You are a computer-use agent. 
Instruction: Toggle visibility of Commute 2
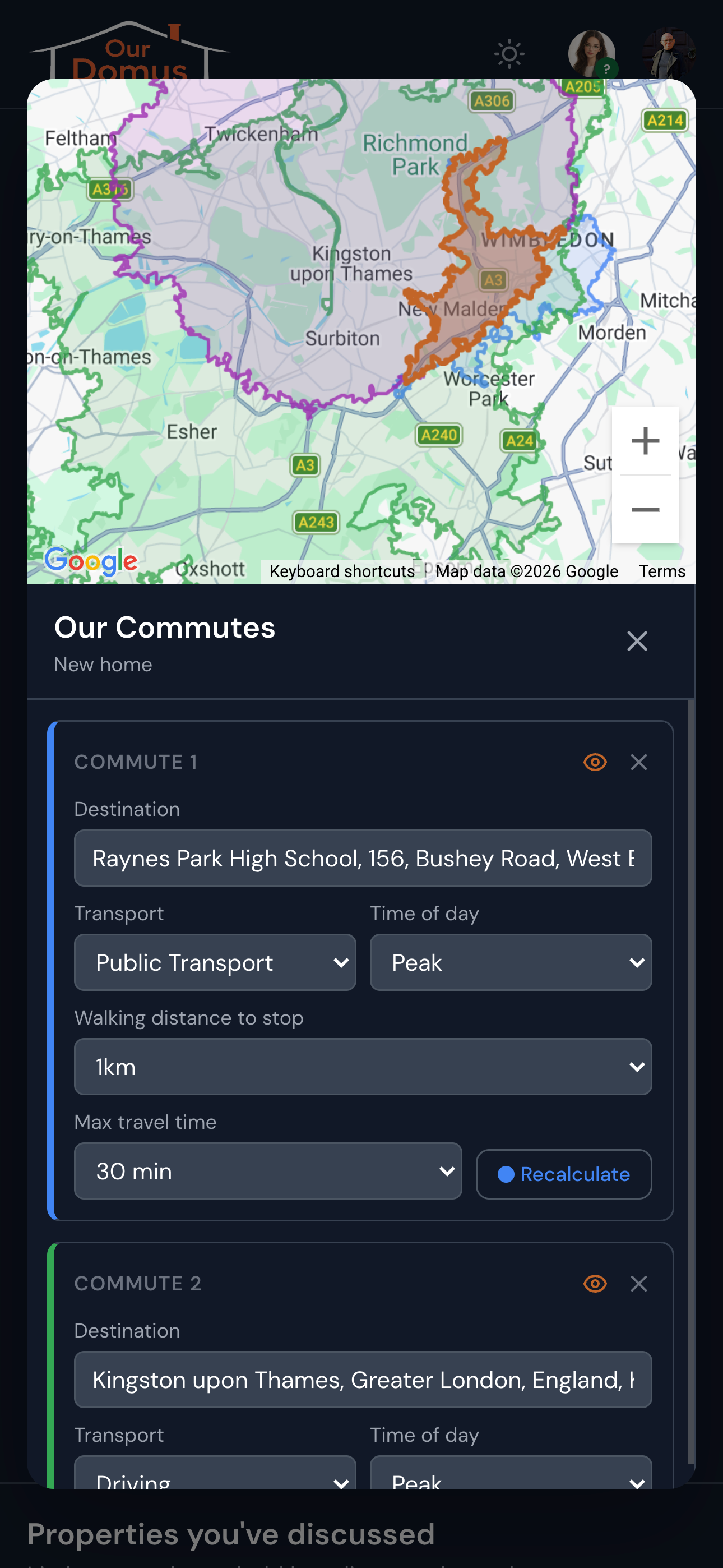click(x=595, y=1284)
